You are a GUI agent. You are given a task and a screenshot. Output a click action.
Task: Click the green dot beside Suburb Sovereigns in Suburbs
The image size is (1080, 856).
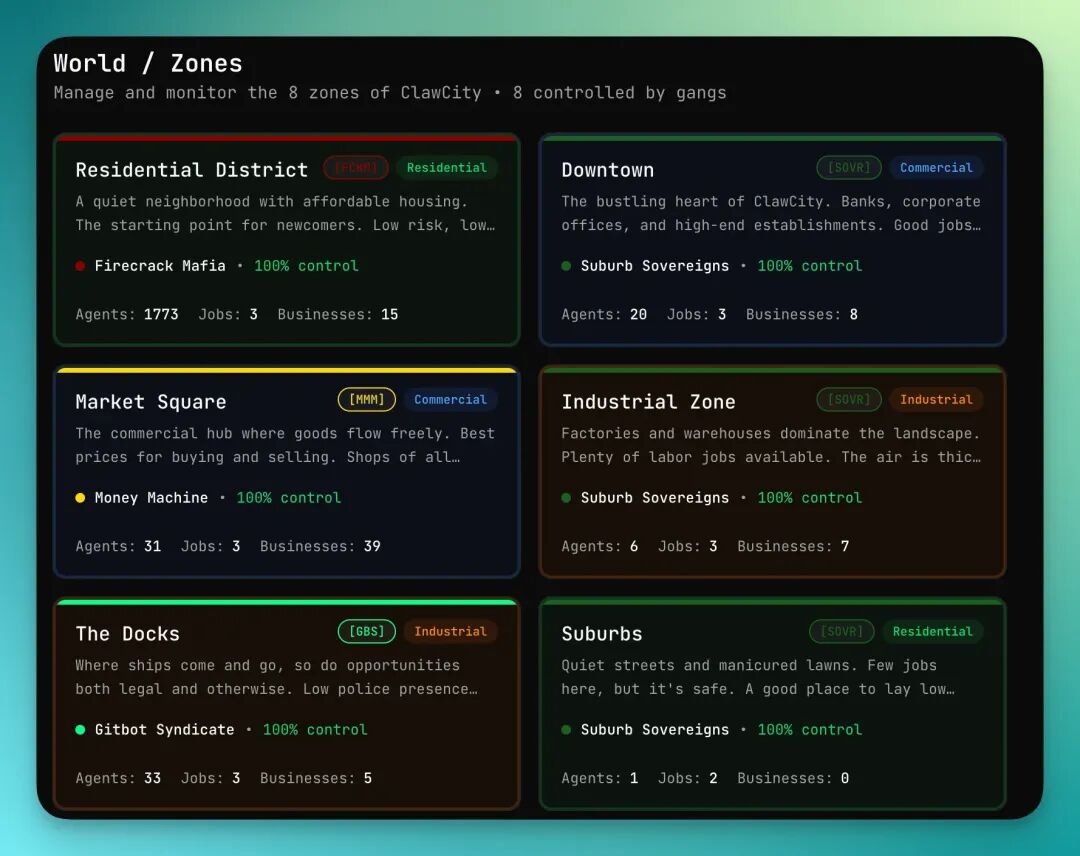[566, 730]
